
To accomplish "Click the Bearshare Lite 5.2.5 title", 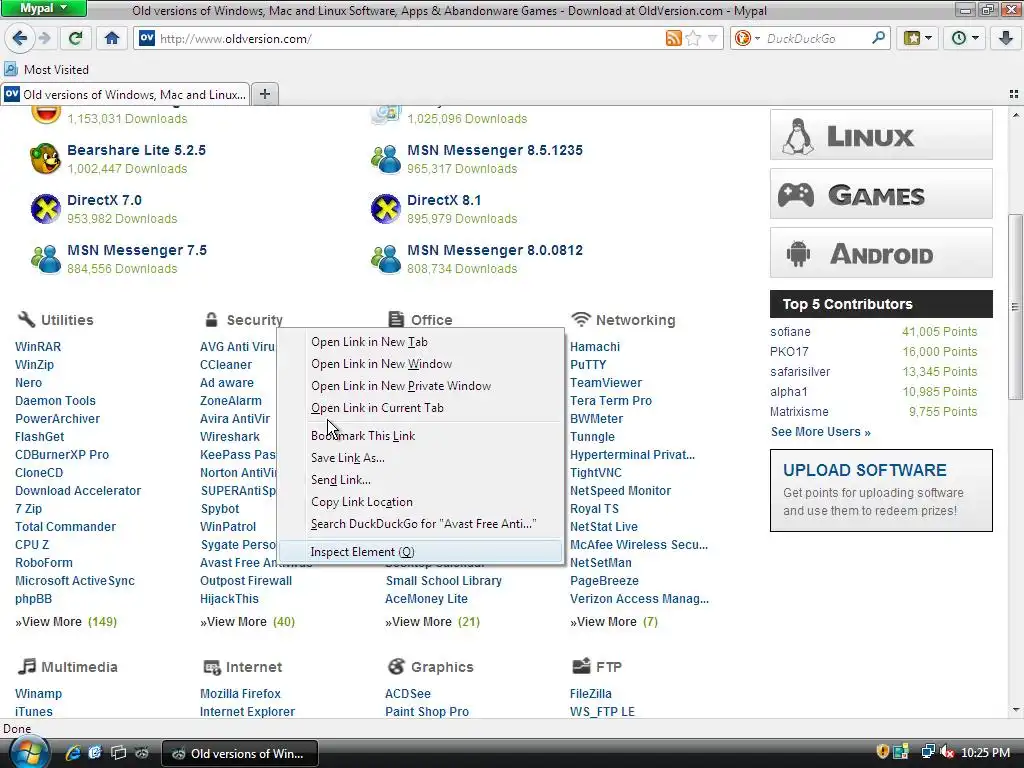I will (x=136, y=150).
